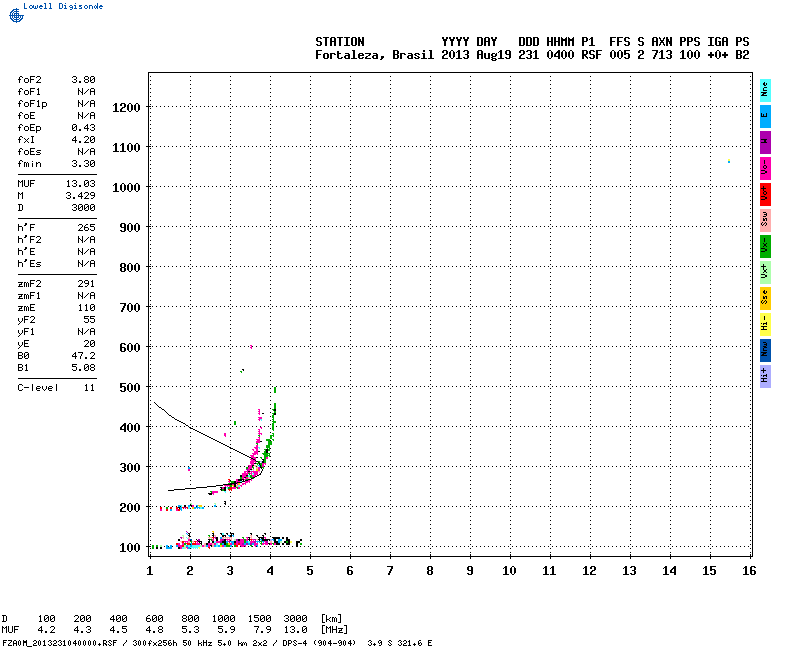The image size is (800, 650).
Task: Select the date text 2013 Aug19
Action: coord(476,55)
